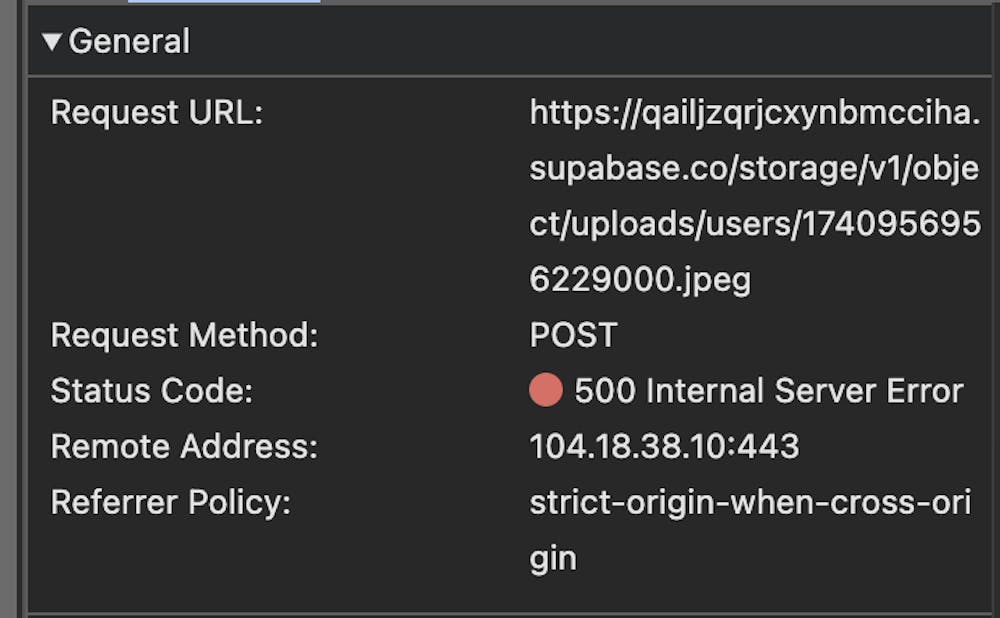Select the Request Method label
Screen dimensions: 1000x618
pyautogui.click(x=184, y=335)
